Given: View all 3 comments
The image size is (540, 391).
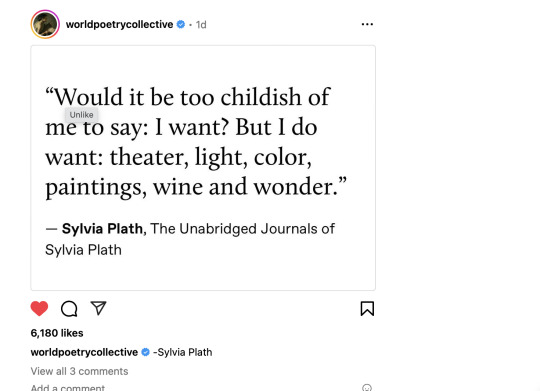Looking at the screenshot, I should 79,371.
